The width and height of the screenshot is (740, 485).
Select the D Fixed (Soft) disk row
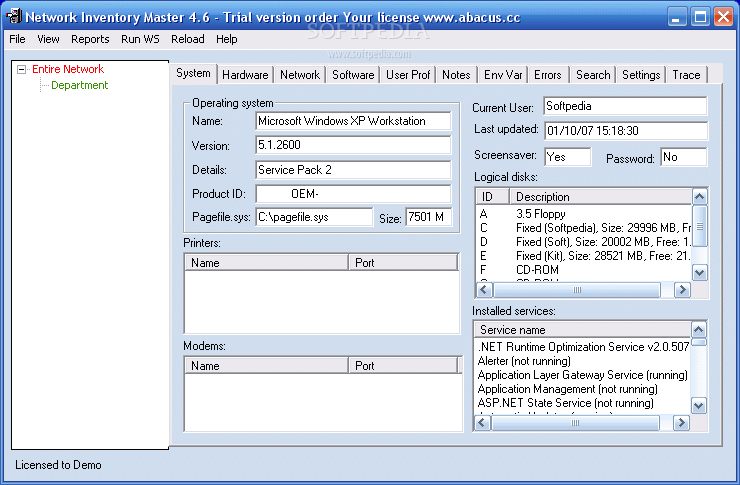pos(584,242)
